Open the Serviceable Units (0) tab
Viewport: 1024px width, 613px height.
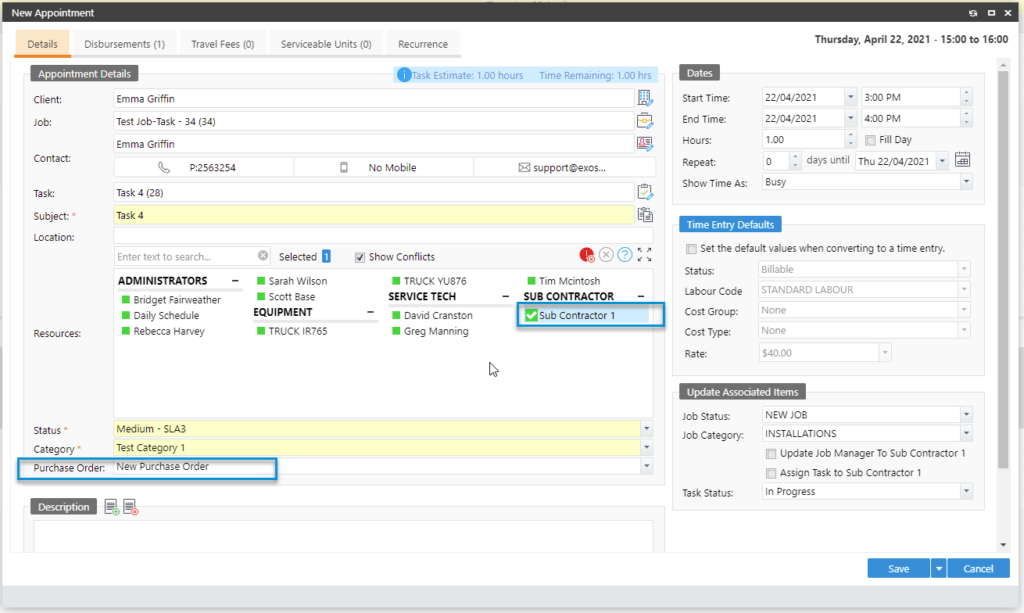(x=326, y=44)
